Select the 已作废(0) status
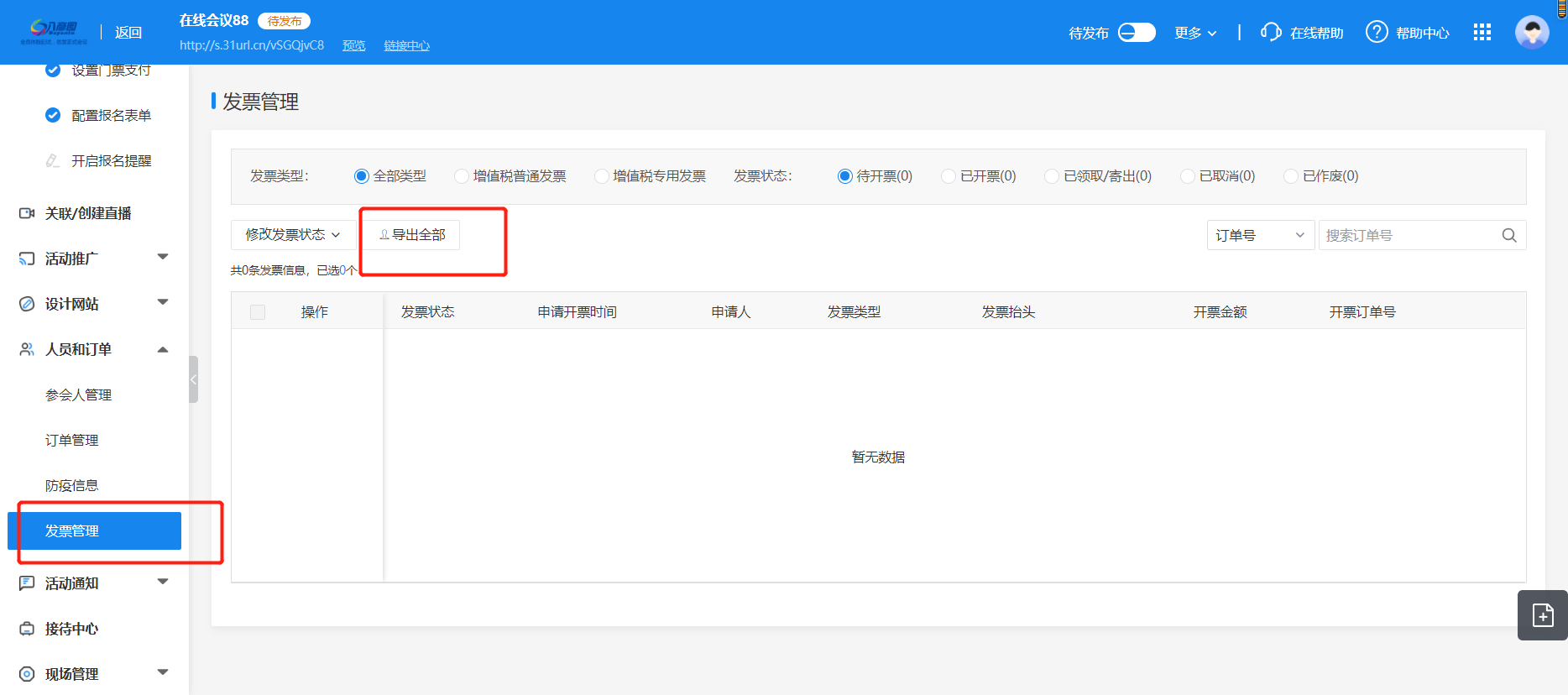Viewport: 1568px width, 695px height. 1291,176
